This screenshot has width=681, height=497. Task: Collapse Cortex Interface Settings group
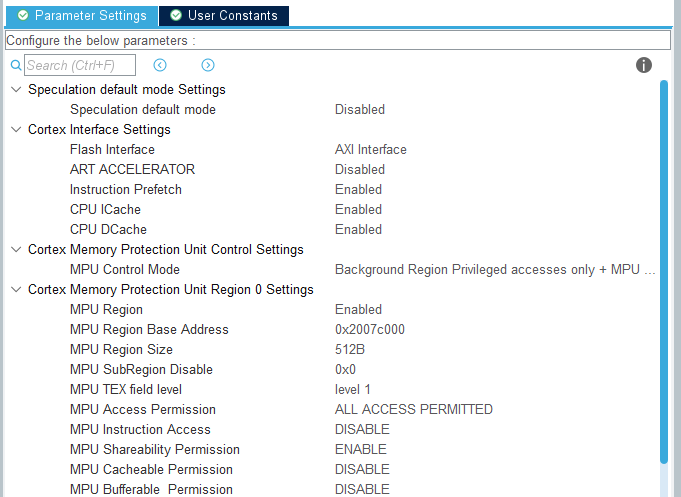(15, 129)
